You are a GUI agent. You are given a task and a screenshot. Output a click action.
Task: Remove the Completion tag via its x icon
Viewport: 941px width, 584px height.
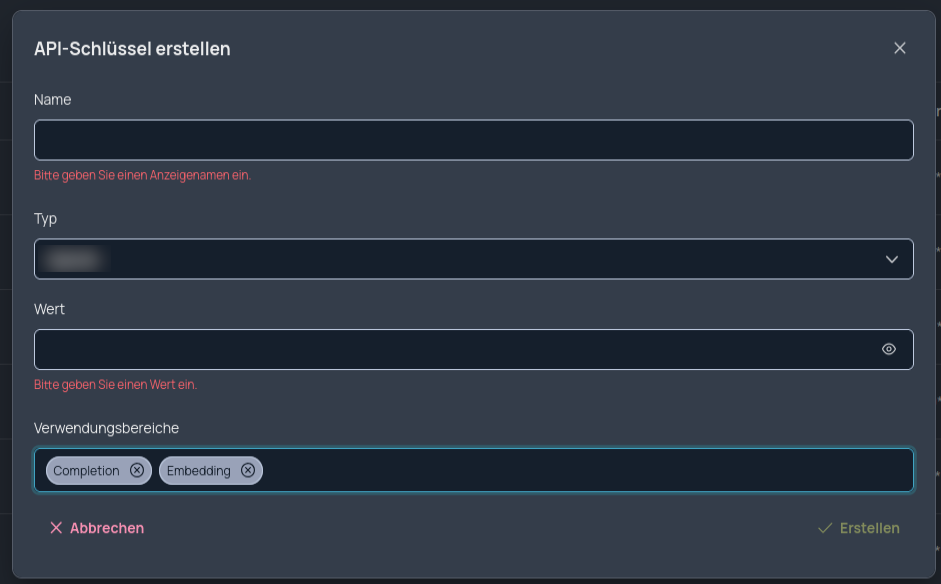pyautogui.click(x=137, y=470)
